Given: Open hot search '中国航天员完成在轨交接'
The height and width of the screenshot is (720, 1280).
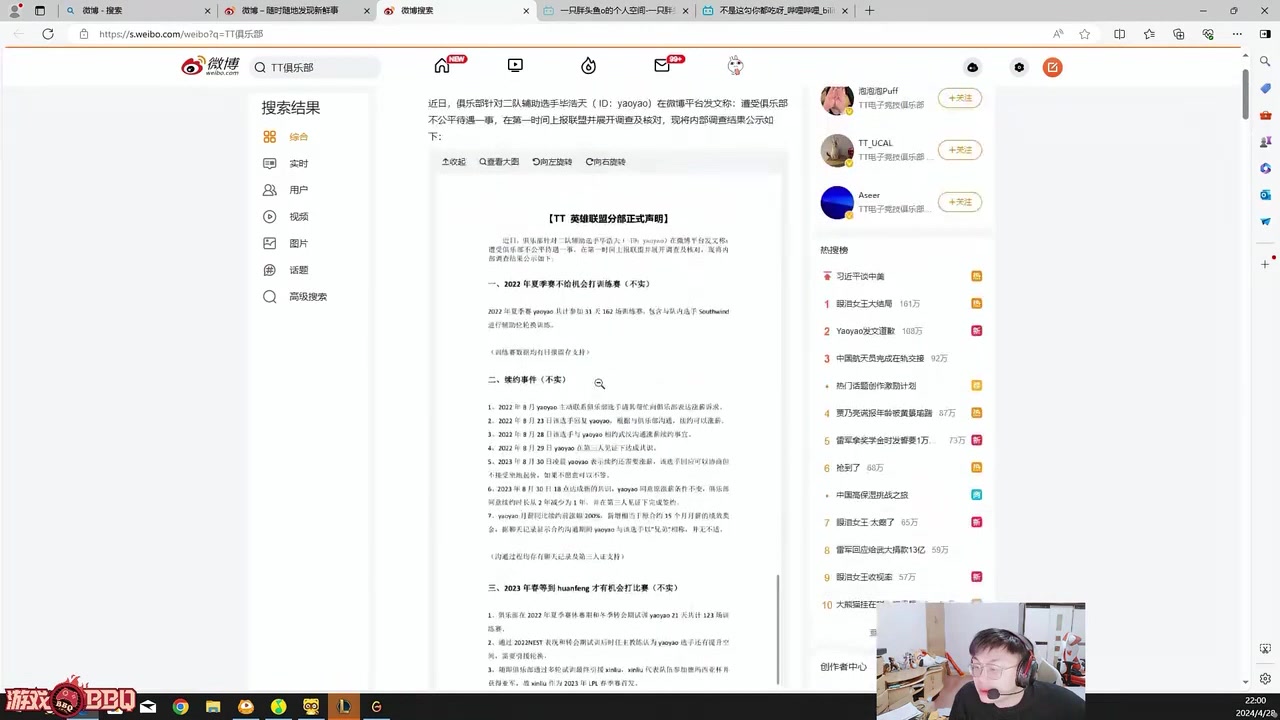Looking at the screenshot, I should 881,358.
